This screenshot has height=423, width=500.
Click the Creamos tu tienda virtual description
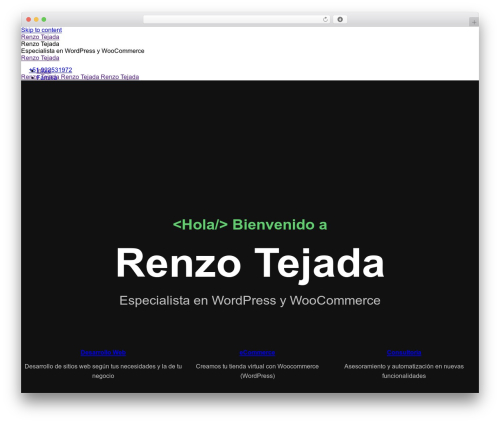[257, 371]
